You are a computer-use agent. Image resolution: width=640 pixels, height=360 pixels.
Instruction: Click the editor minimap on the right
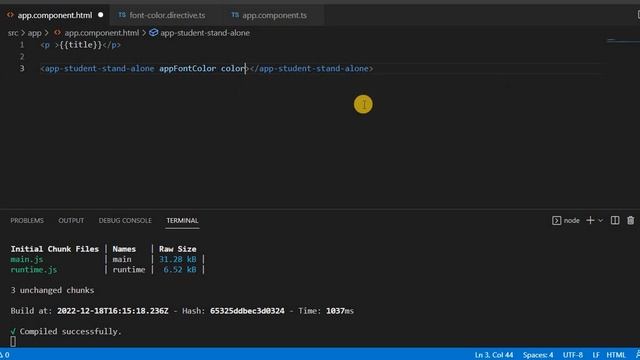(x=622, y=40)
